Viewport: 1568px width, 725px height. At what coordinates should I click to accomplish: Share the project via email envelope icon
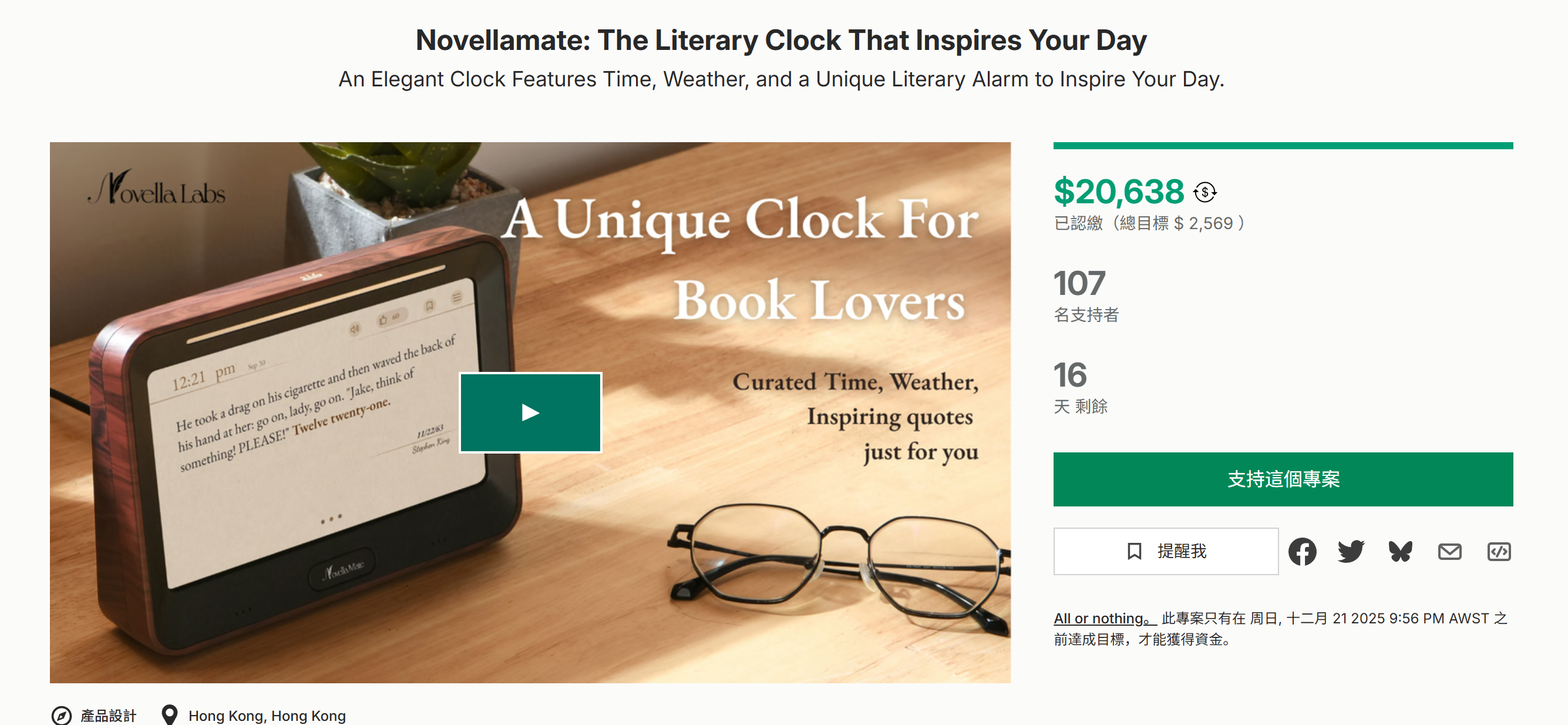(x=1449, y=552)
